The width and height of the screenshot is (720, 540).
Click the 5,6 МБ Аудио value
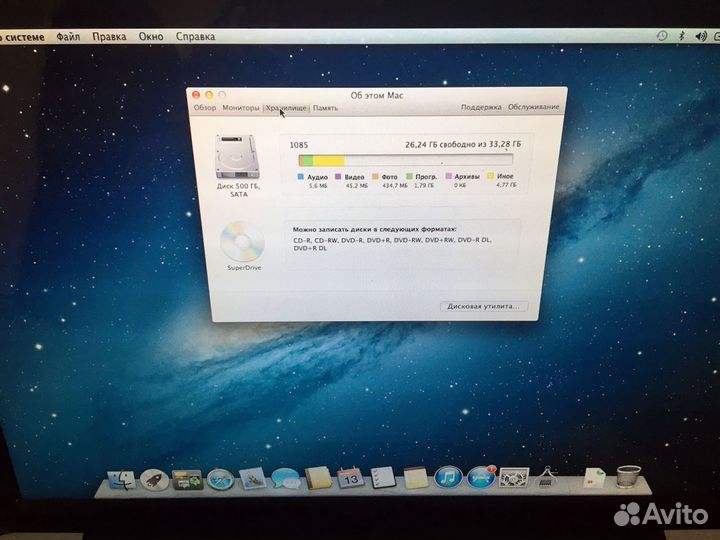[x=318, y=186]
